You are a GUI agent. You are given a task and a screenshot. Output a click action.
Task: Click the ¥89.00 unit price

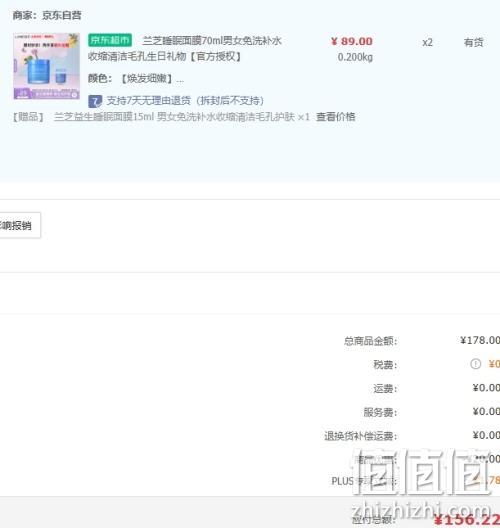352,41
